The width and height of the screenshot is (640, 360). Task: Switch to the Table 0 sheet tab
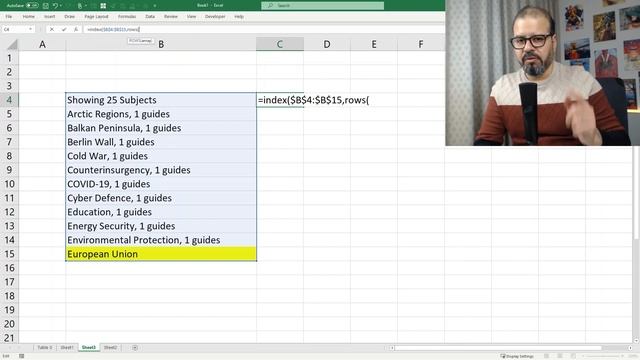[x=45, y=348]
